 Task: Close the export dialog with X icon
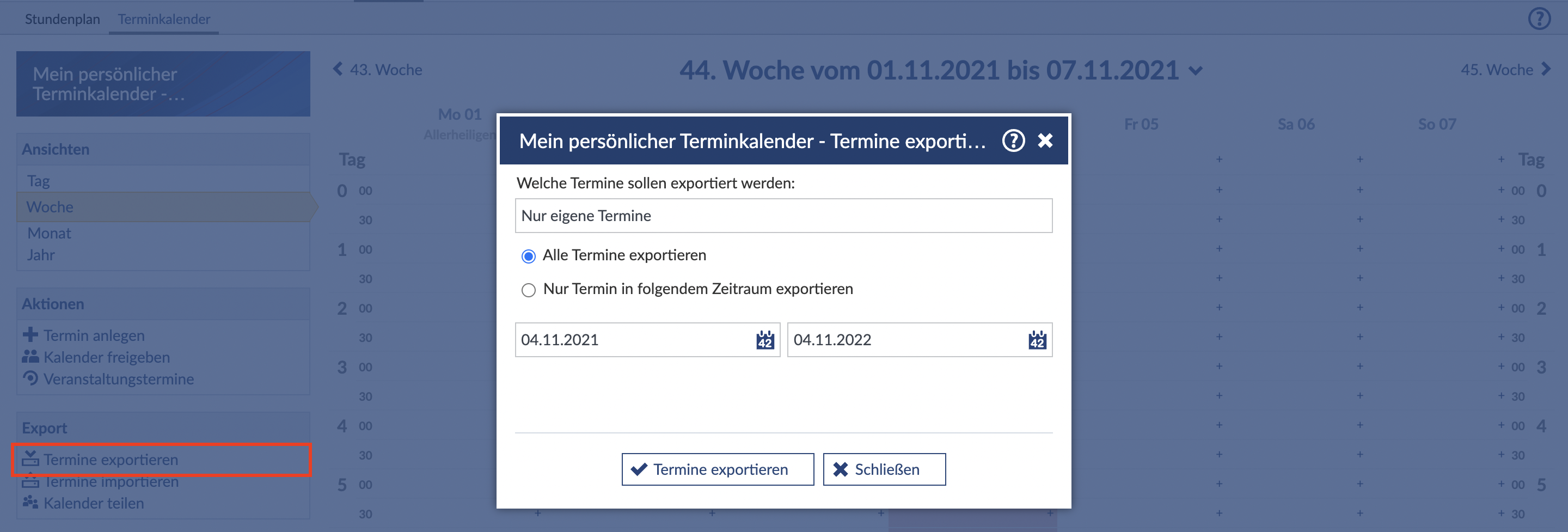[x=1045, y=140]
